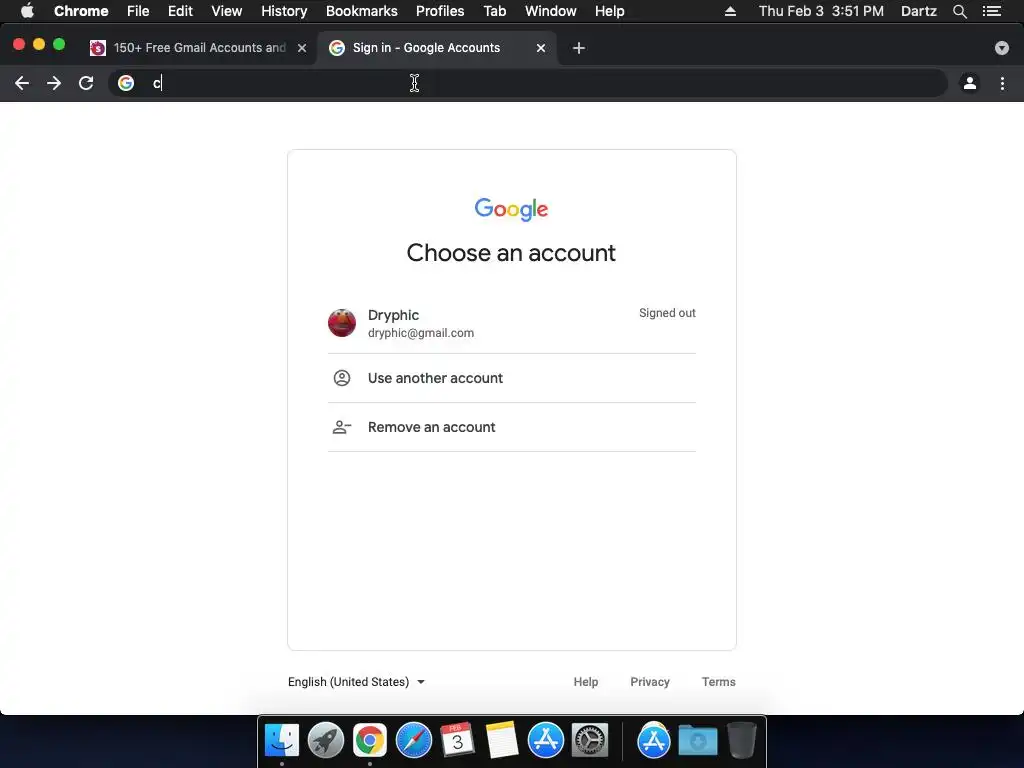Open the Edit menu
This screenshot has height=768, width=1024.
tap(180, 11)
